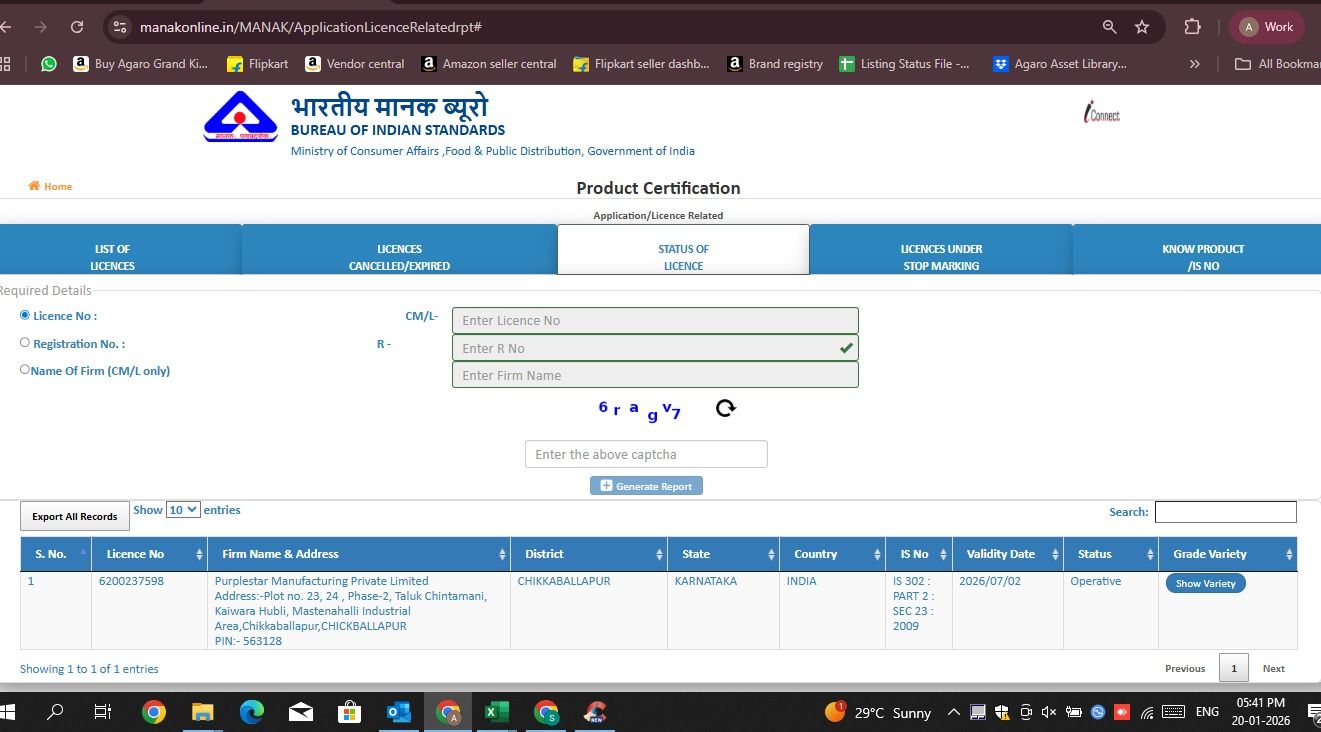
Task: Open the Know Product /IS No tab
Action: tap(1203, 257)
